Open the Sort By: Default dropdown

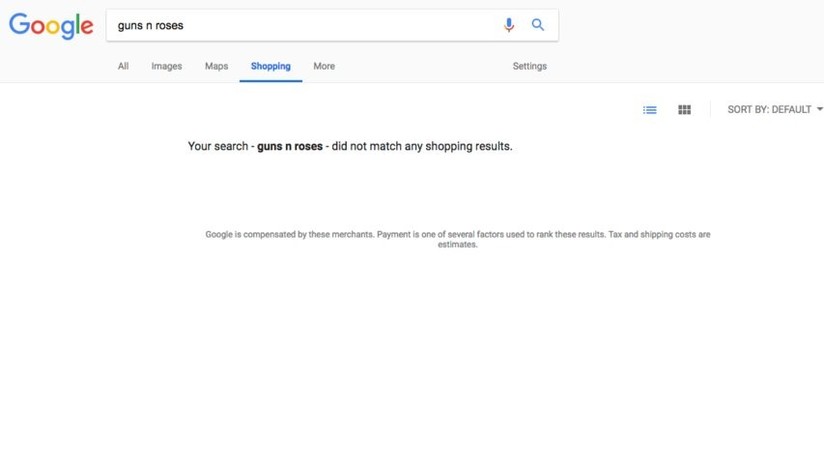coord(775,109)
